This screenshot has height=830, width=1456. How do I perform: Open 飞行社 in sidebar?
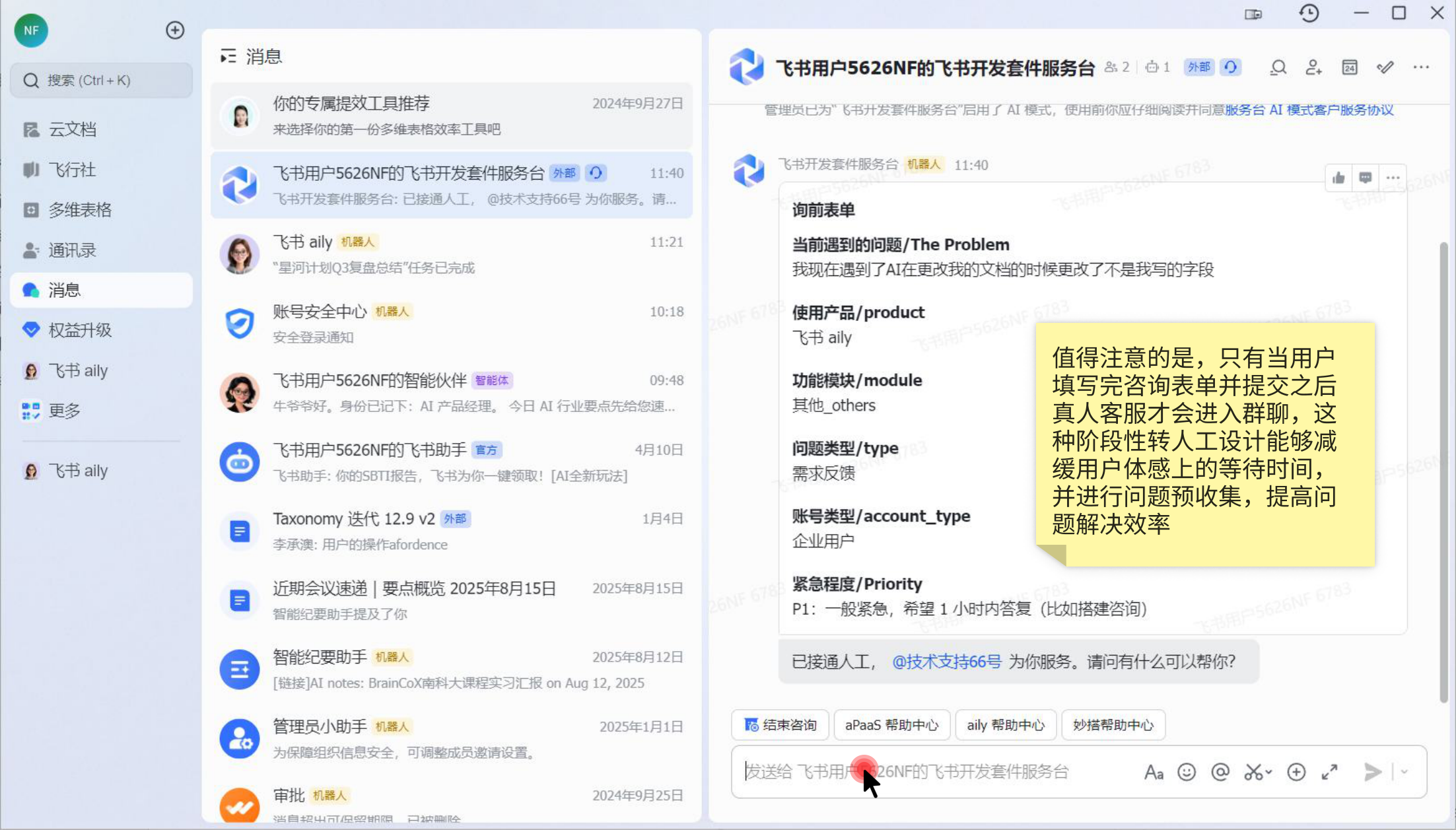(102, 170)
